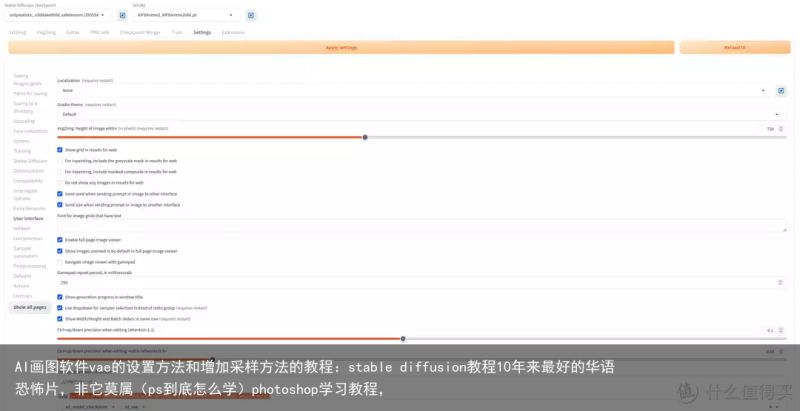800x411 pixels.
Task: Enable greyscale mask in results for inpainting
Action: click(x=60, y=161)
